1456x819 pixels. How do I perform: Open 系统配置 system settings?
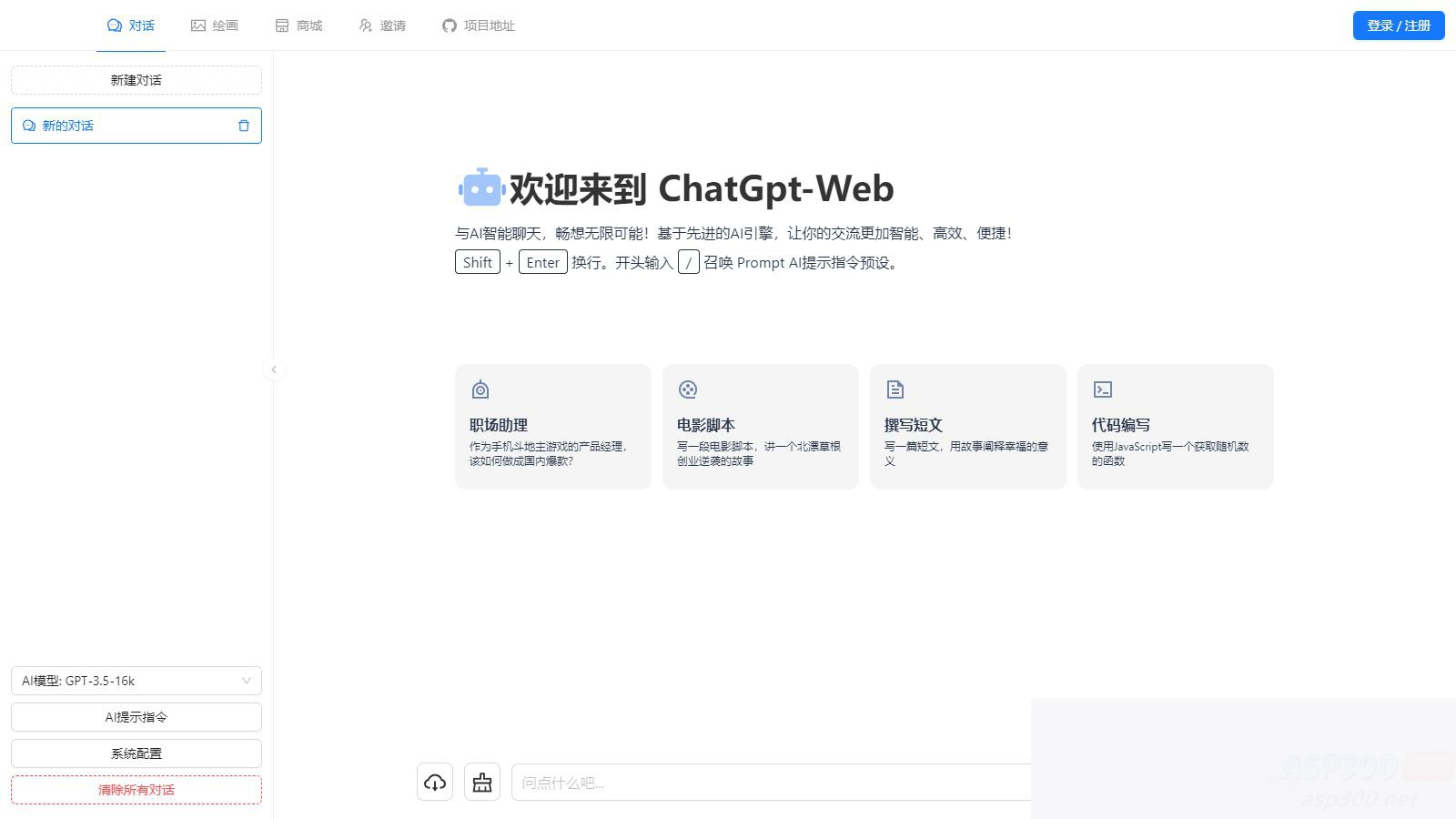tap(136, 753)
